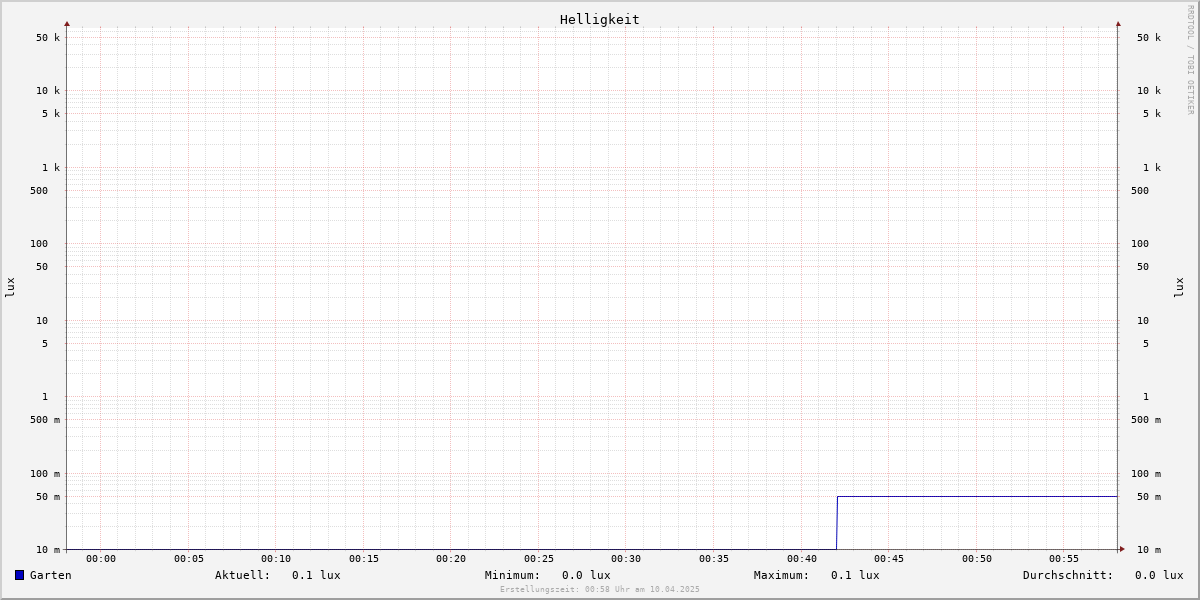The height and width of the screenshot is (600, 1200).
Task: Click the 50 k label on the left axis
Action: click(x=48, y=38)
